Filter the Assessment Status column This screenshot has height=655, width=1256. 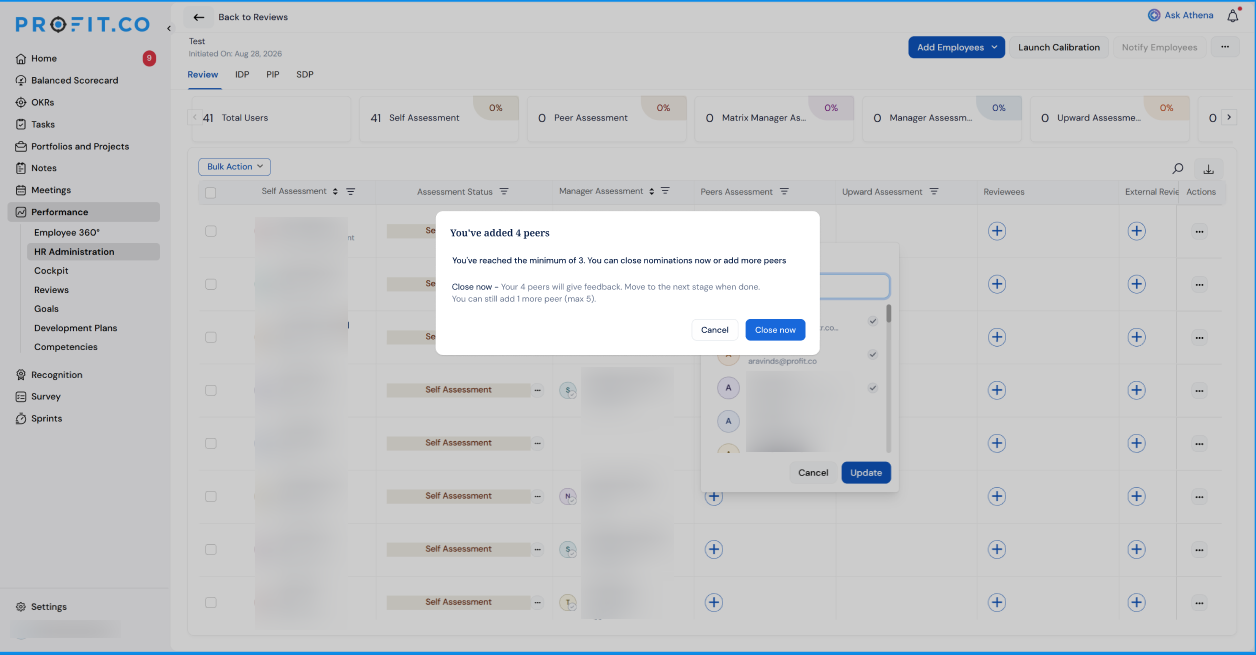[x=504, y=191]
